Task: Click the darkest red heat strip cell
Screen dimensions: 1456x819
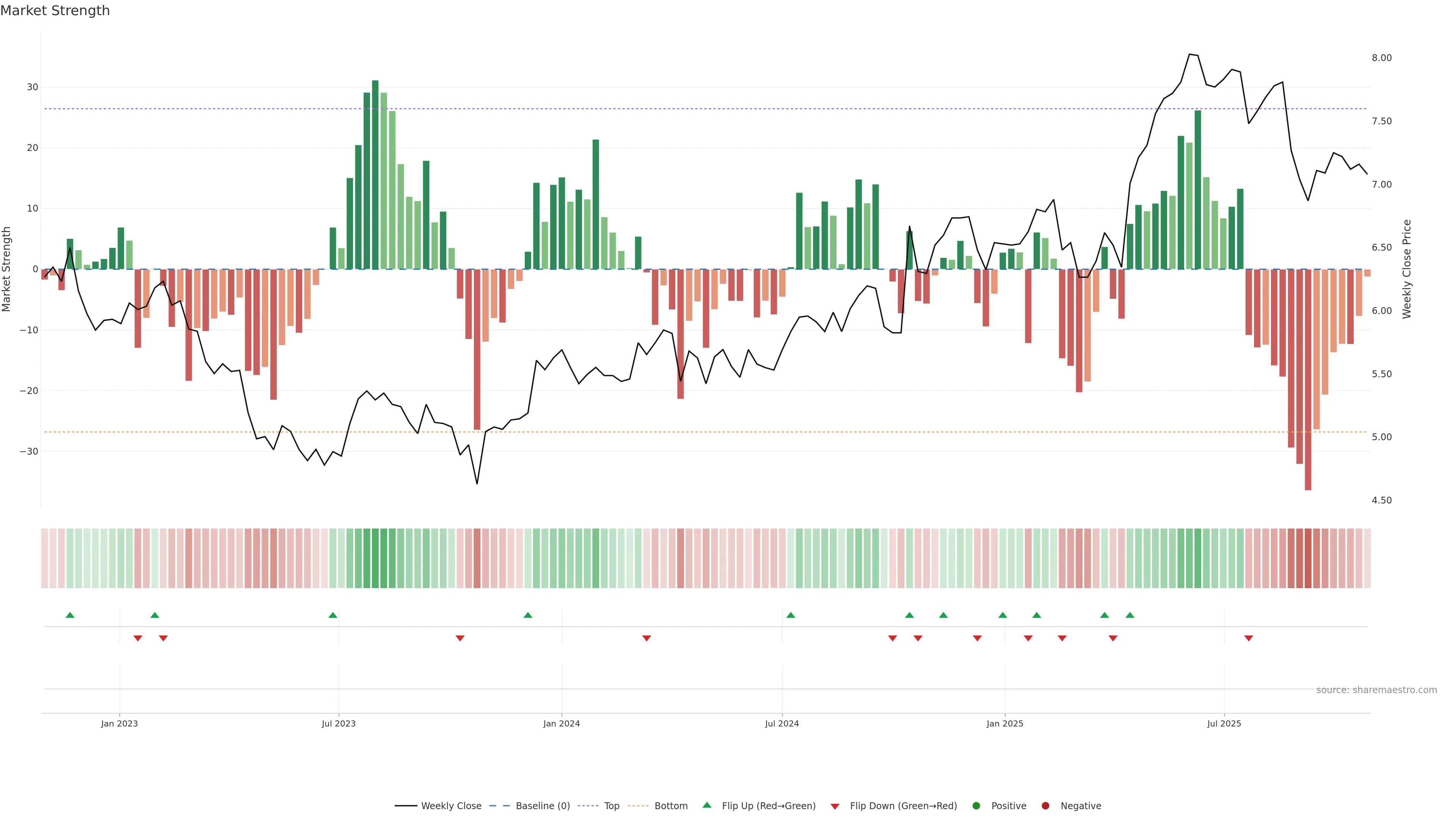Action: tap(1308, 559)
